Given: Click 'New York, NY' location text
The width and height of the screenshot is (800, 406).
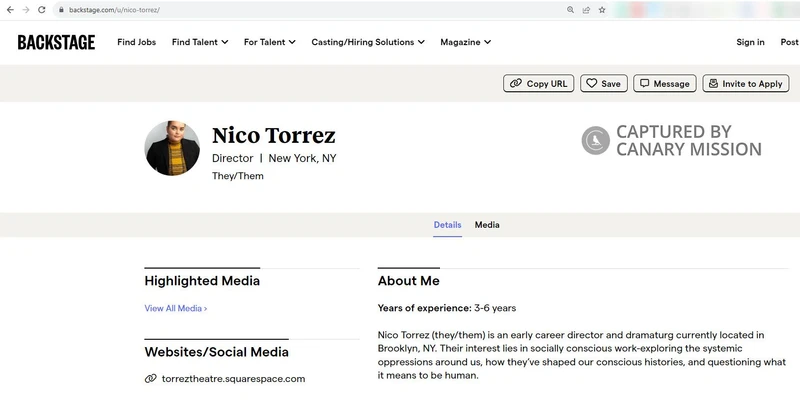Looking at the screenshot, I should click(x=302, y=158).
